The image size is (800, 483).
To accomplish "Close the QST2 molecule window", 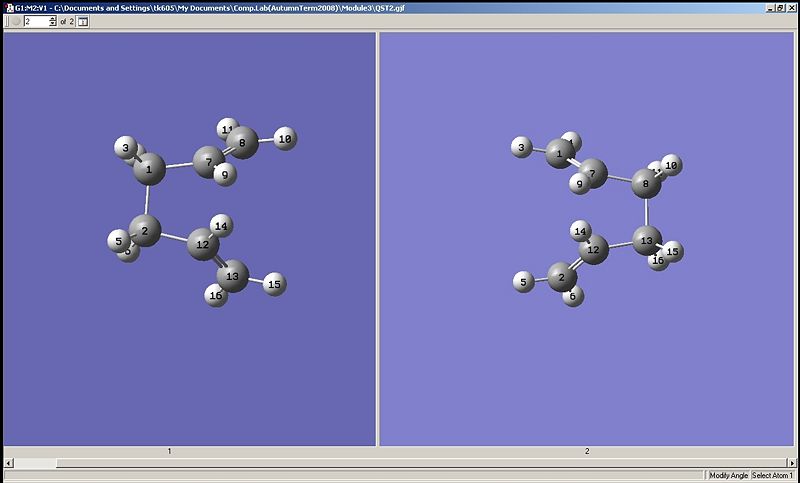I will 791,7.
